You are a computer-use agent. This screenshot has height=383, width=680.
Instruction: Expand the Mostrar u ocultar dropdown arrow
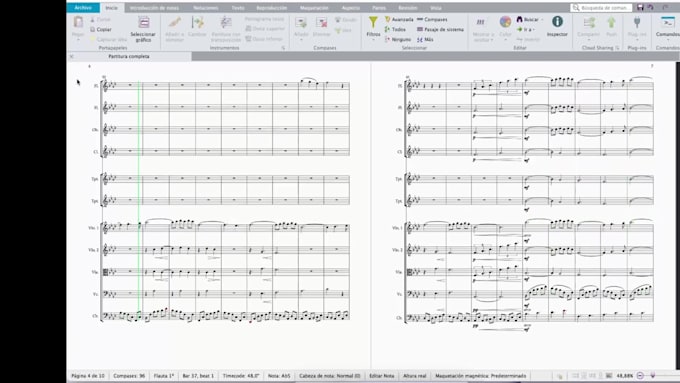tap(492, 40)
